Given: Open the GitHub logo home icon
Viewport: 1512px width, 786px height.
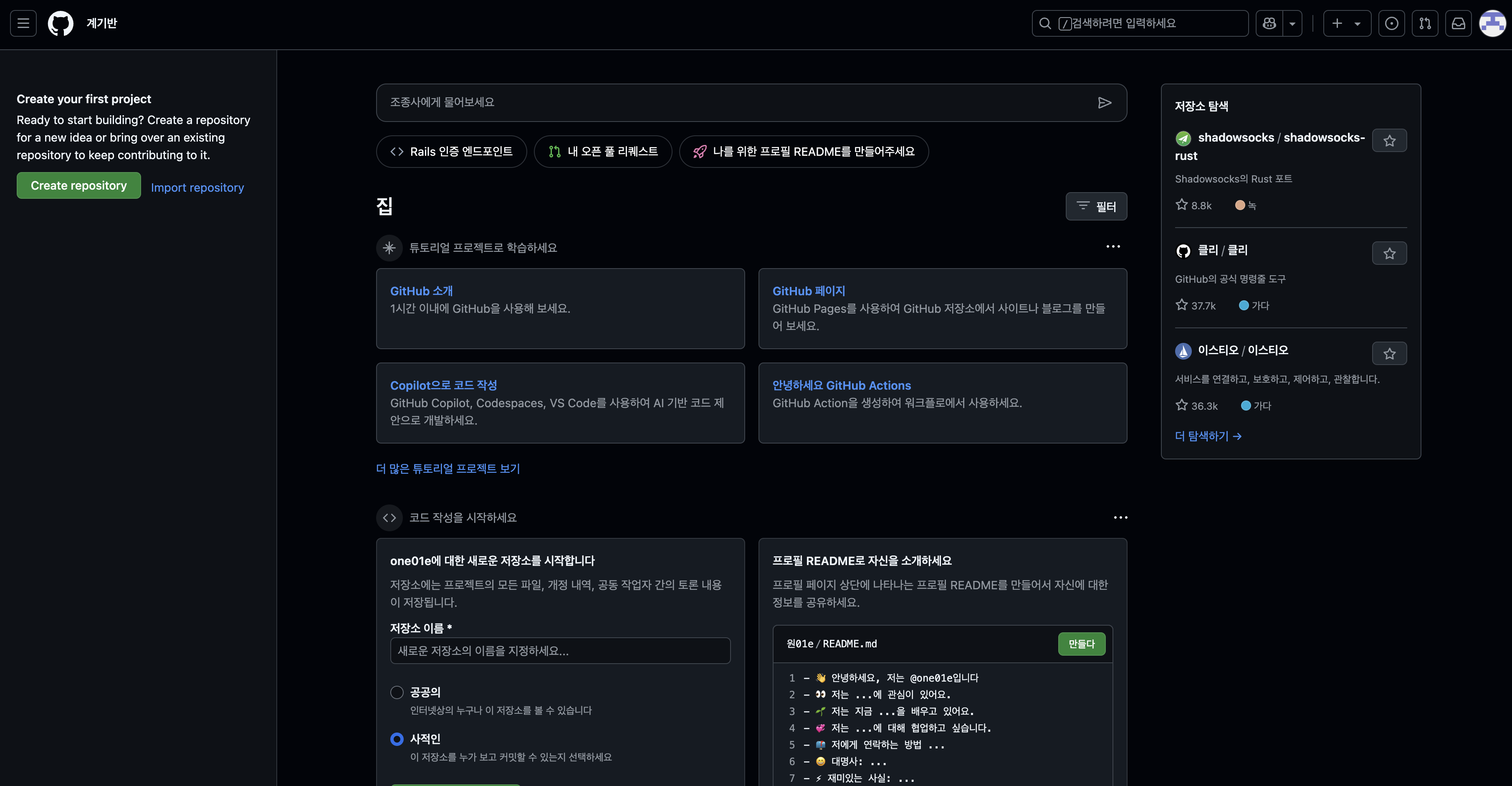Looking at the screenshot, I should (x=61, y=23).
